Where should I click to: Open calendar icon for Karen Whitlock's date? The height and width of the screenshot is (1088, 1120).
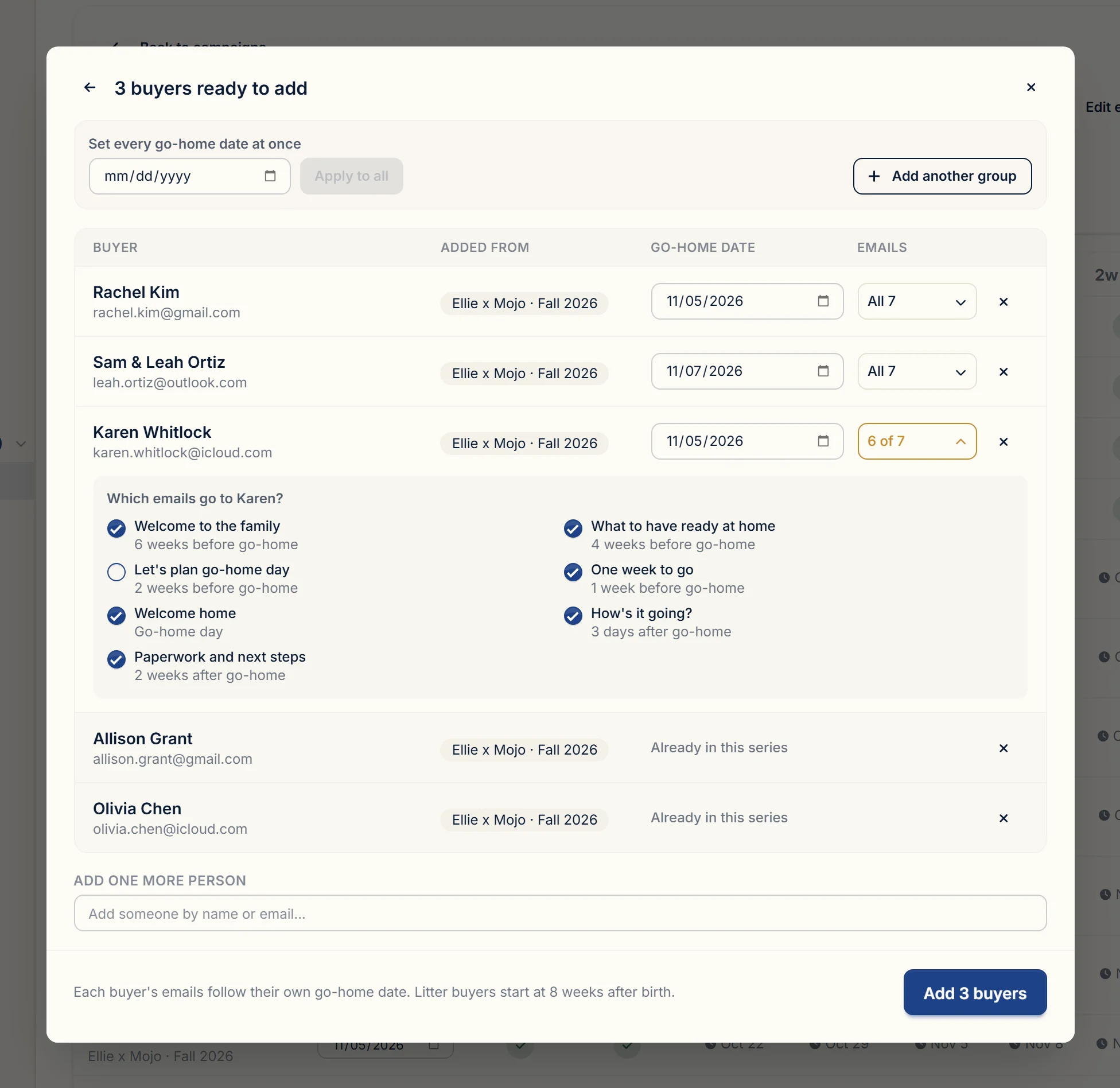(x=823, y=441)
